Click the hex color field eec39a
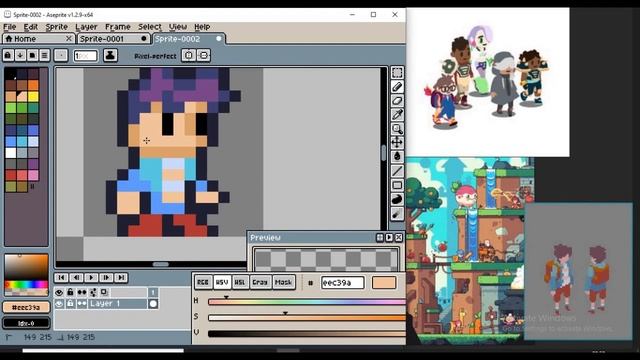The image size is (640, 360). [342, 282]
